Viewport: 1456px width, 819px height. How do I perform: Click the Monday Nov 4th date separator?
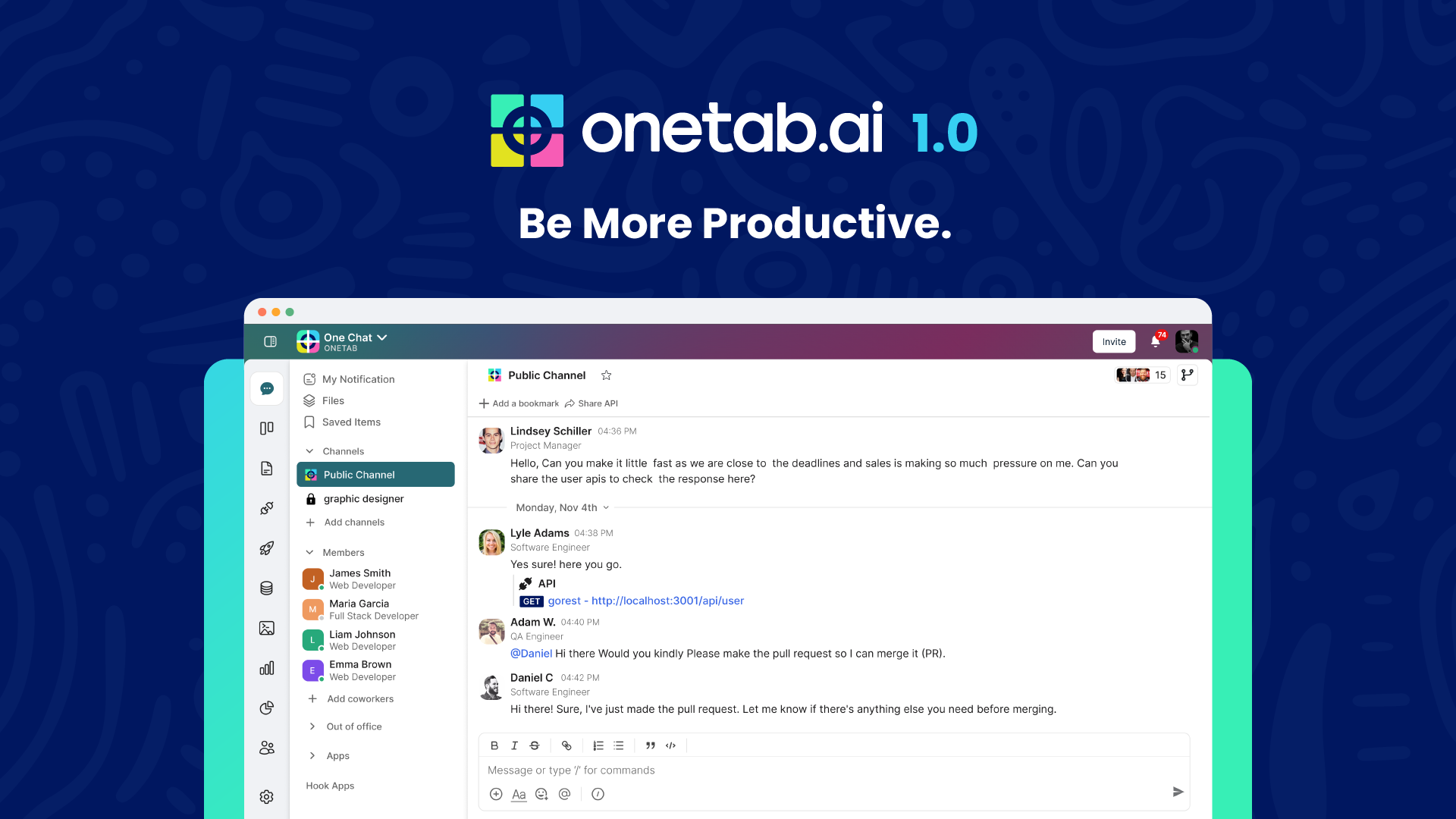tap(561, 507)
